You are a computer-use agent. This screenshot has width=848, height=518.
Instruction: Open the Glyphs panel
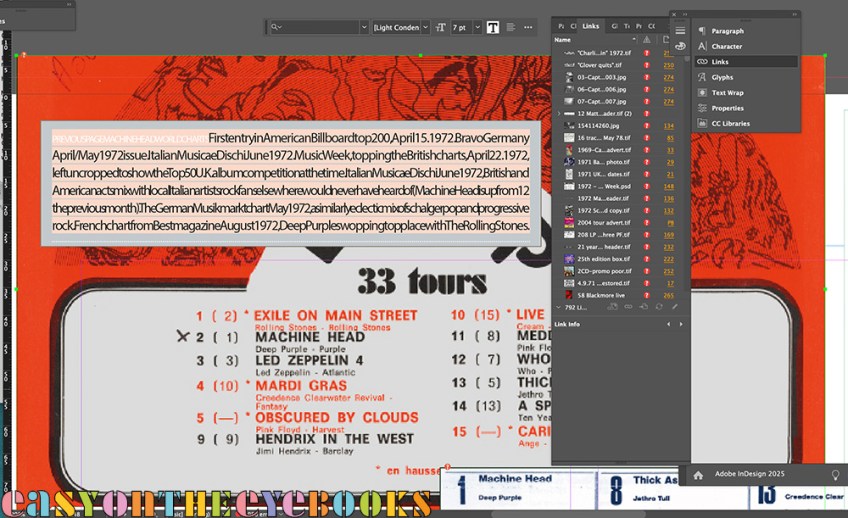click(x=722, y=77)
